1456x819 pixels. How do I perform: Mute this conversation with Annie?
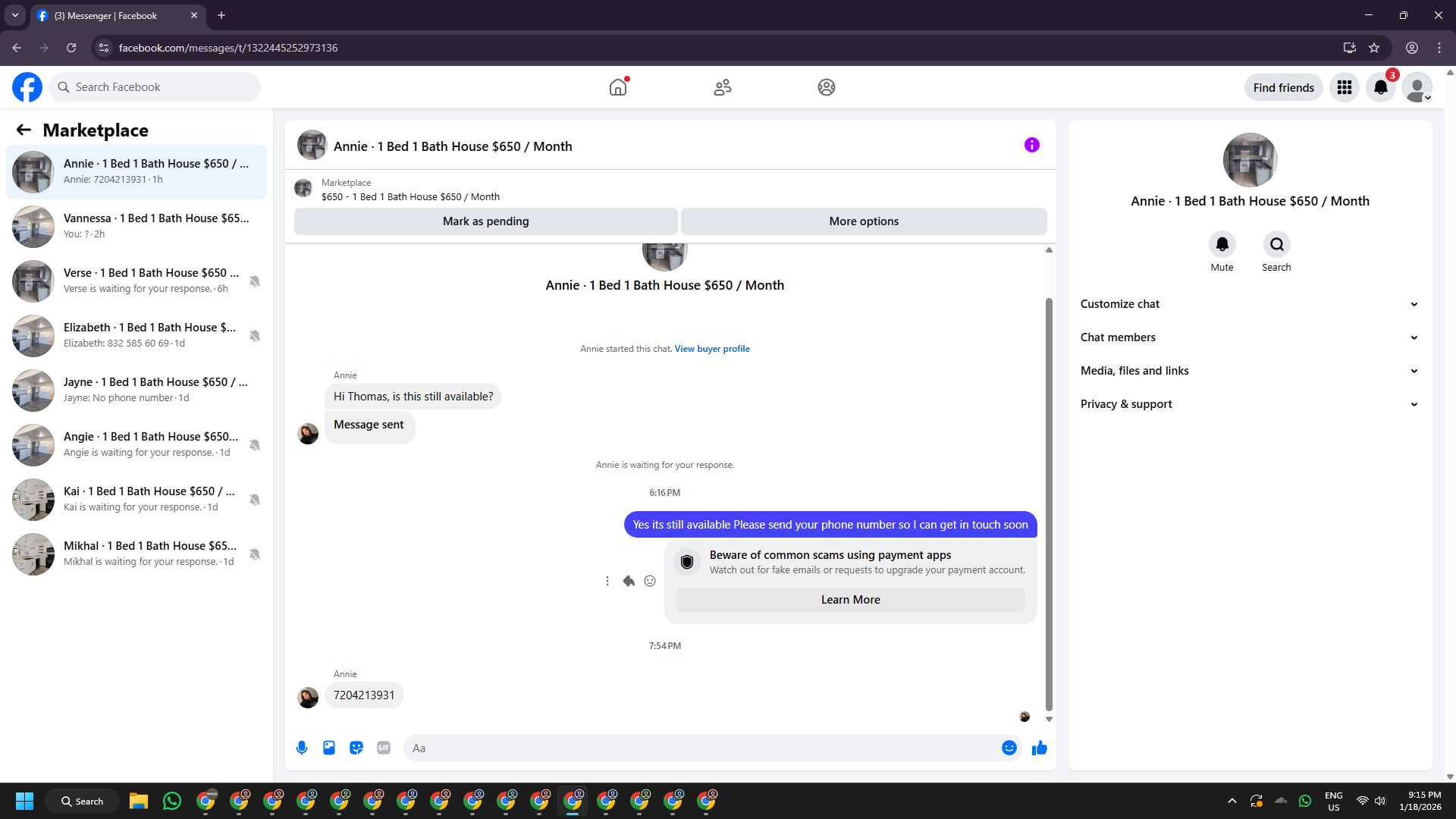[1222, 245]
